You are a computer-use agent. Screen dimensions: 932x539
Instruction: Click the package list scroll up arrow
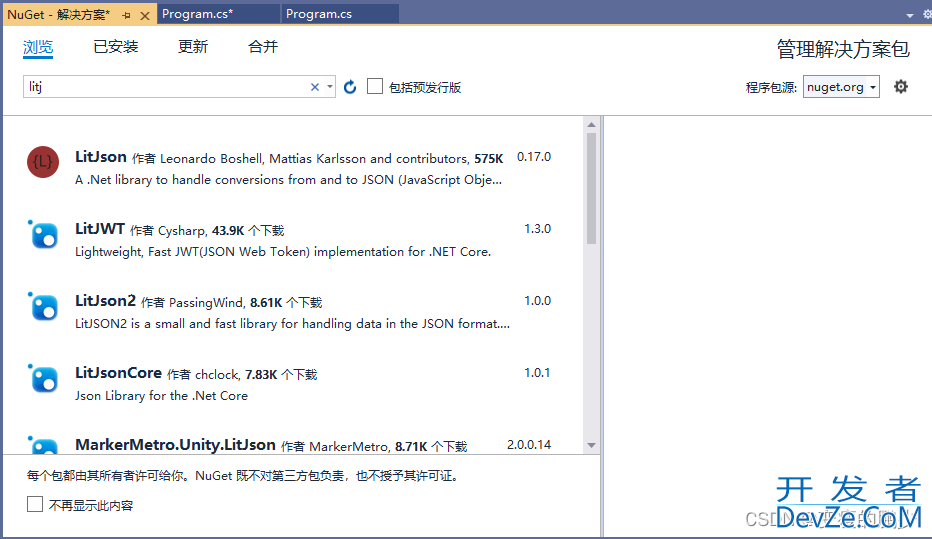[x=591, y=124]
